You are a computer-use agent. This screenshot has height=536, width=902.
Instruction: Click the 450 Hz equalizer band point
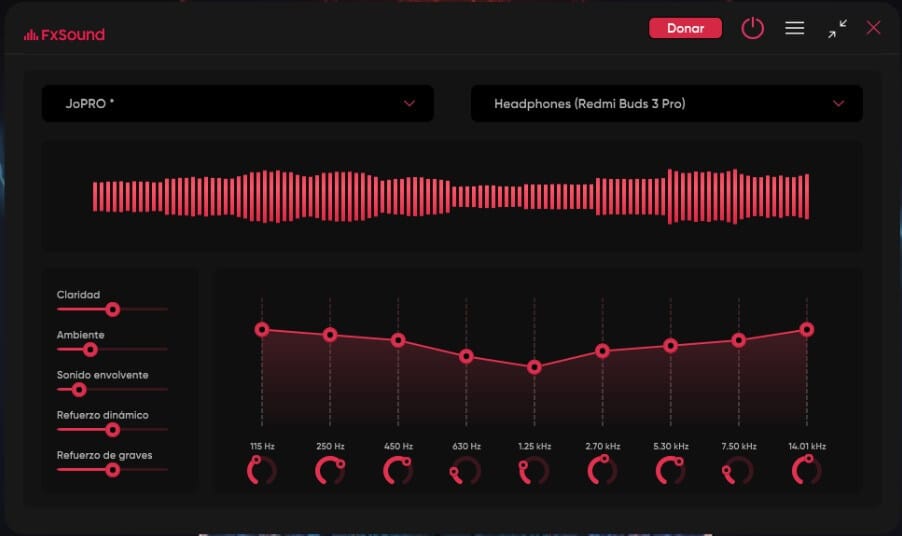click(x=398, y=340)
